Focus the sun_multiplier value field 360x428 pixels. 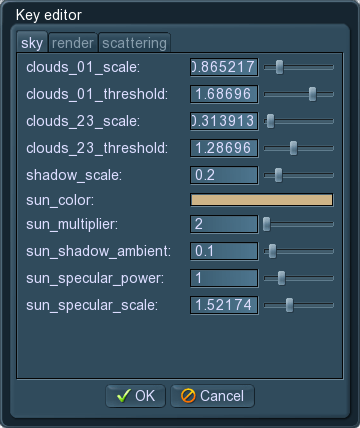tap(224, 224)
